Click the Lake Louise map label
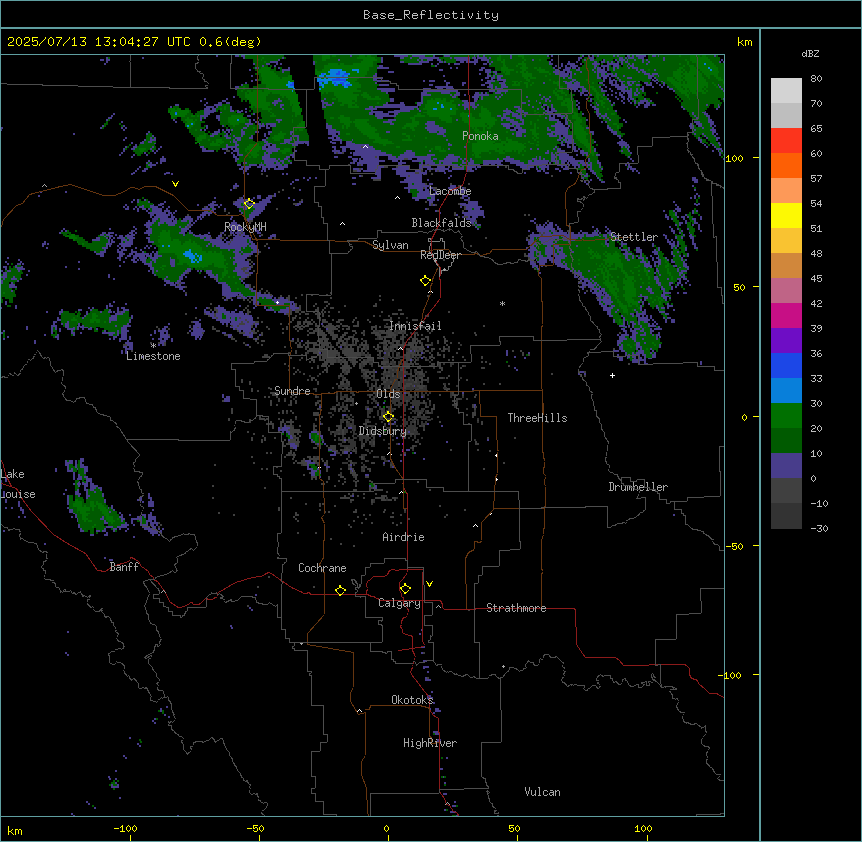Viewport: 862px width, 842px height. [18, 484]
